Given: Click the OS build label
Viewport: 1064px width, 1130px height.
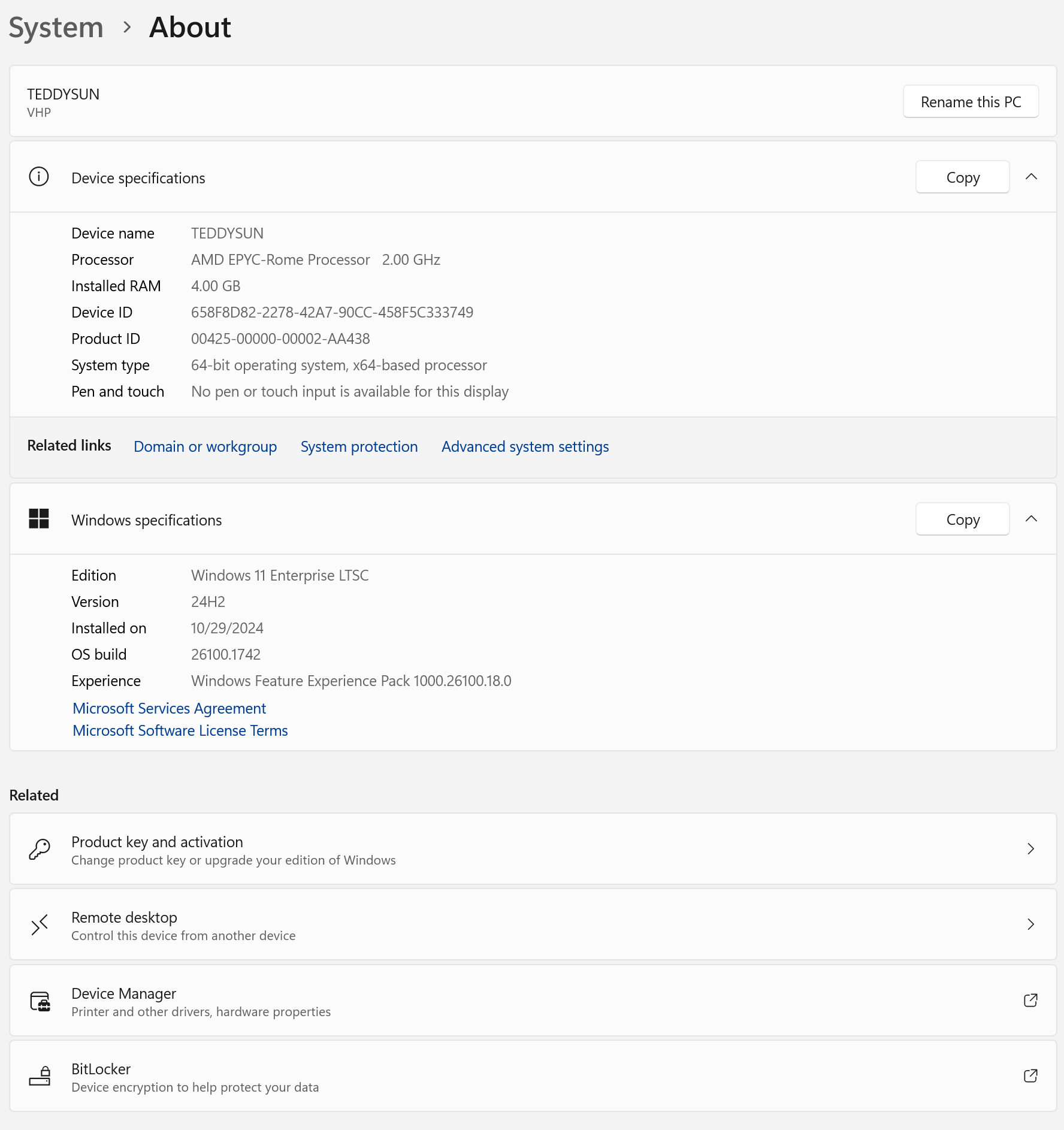Looking at the screenshot, I should point(99,655).
